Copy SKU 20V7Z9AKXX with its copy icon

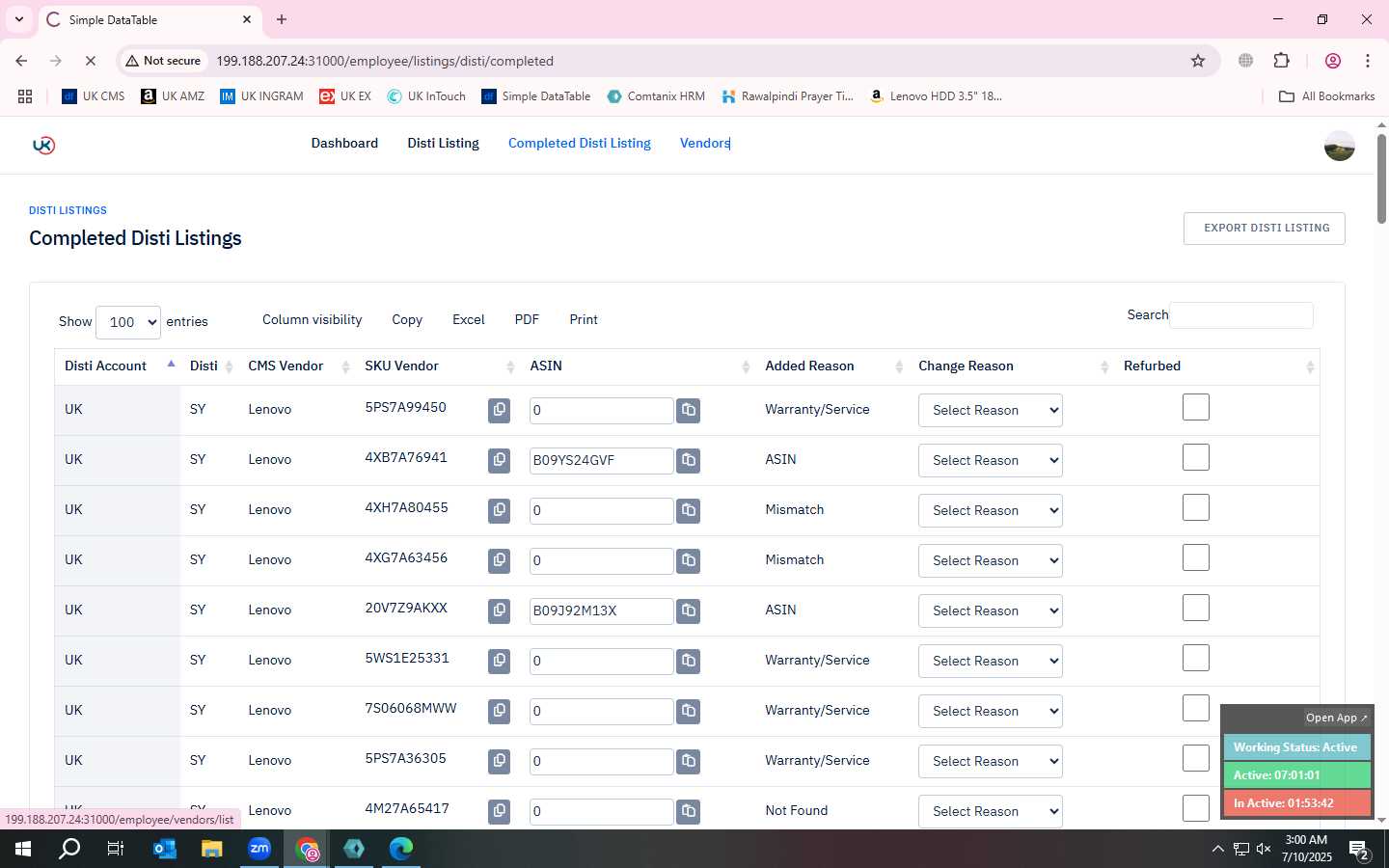click(x=499, y=610)
